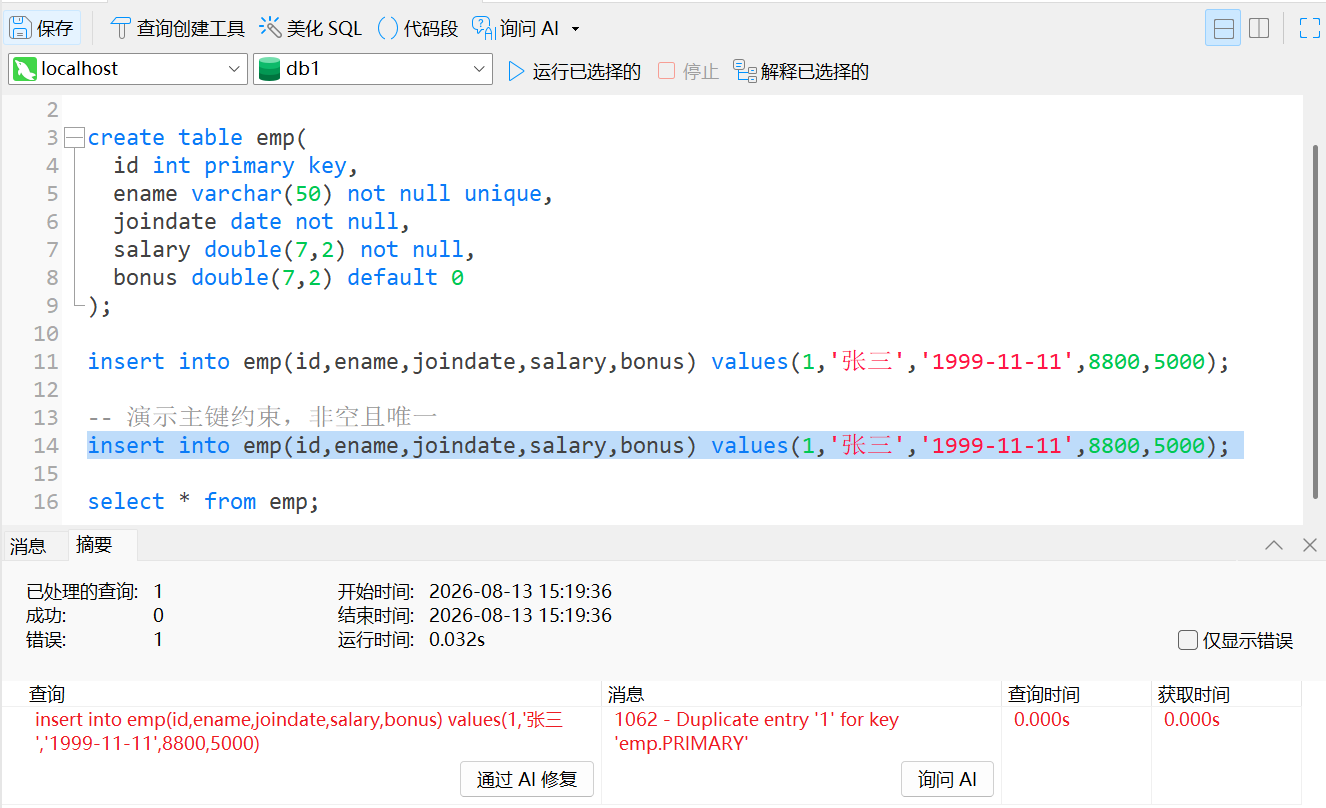The image size is (1326, 808).
Task: Click the Stop (停止) button
Action: 688,71
